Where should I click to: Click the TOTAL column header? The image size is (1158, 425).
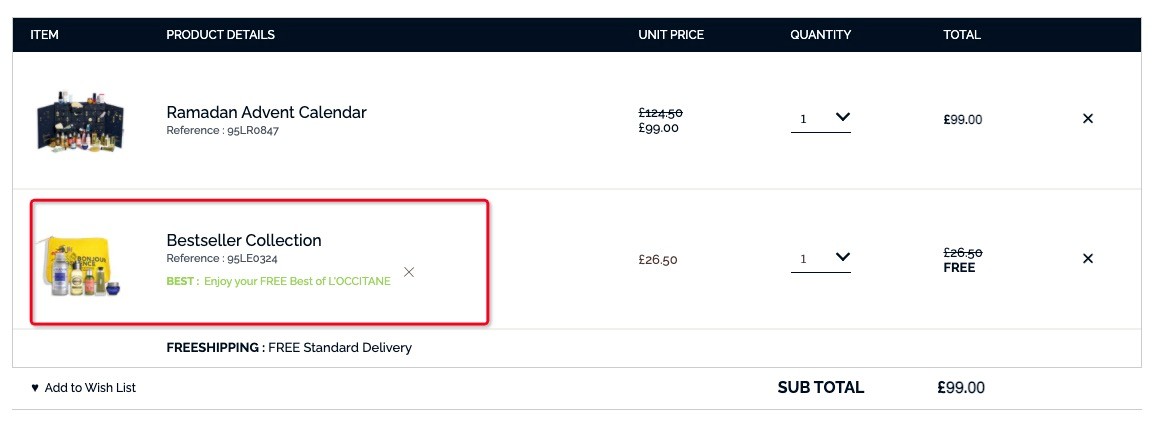tap(962, 35)
